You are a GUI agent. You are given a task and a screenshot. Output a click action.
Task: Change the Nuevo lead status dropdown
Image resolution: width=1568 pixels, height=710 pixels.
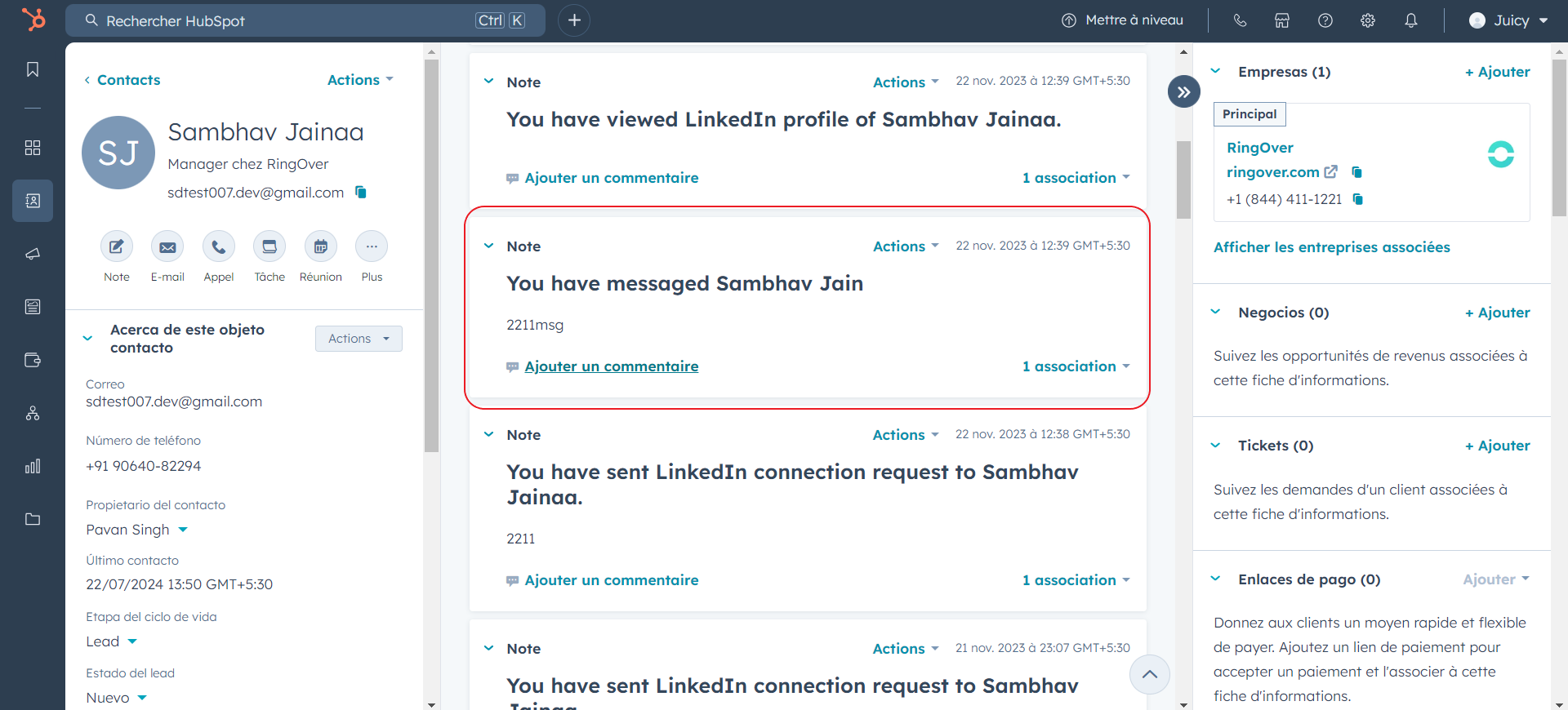click(117, 698)
